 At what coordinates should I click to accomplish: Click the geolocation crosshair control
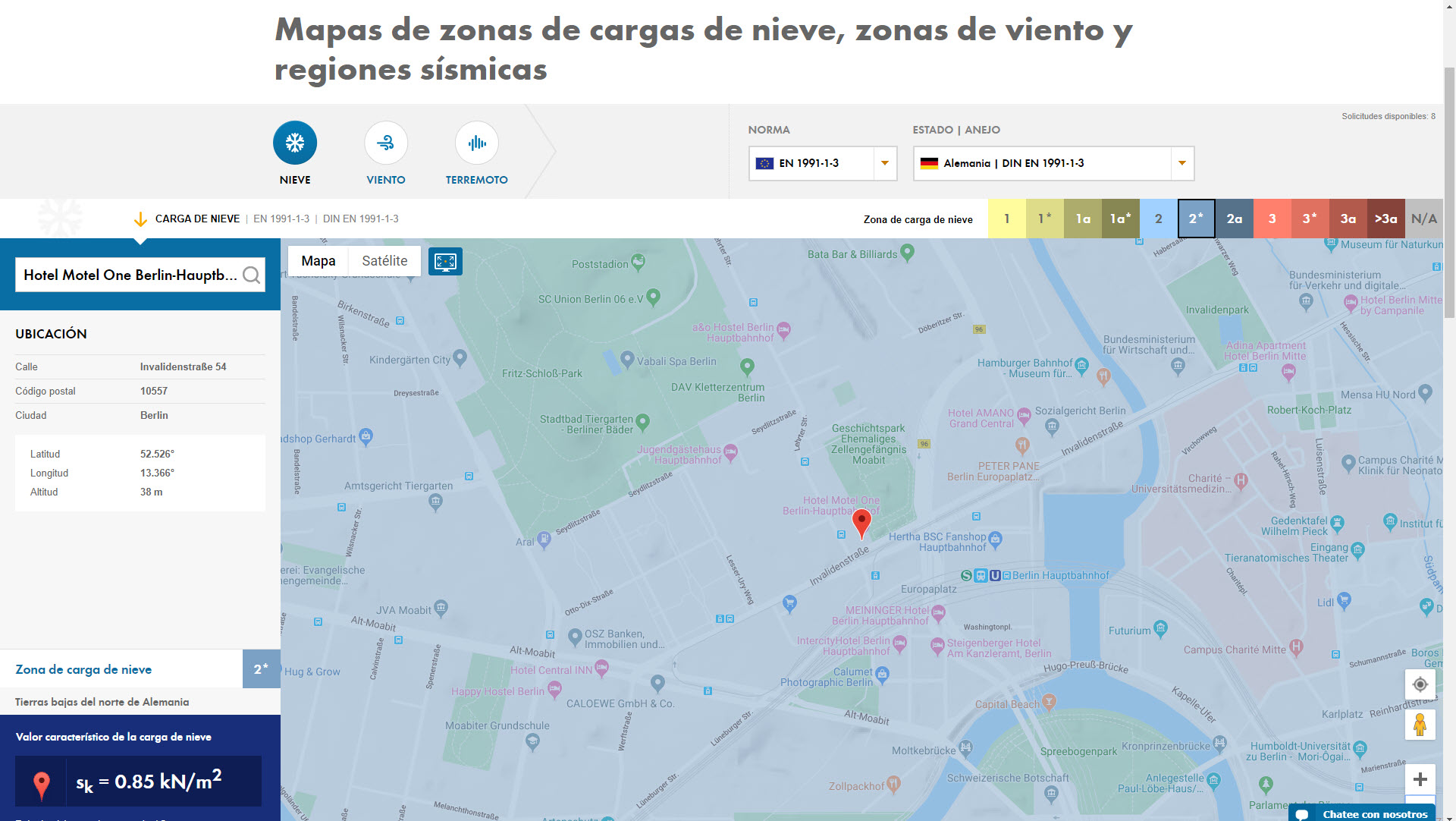(x=1420, y=684)
